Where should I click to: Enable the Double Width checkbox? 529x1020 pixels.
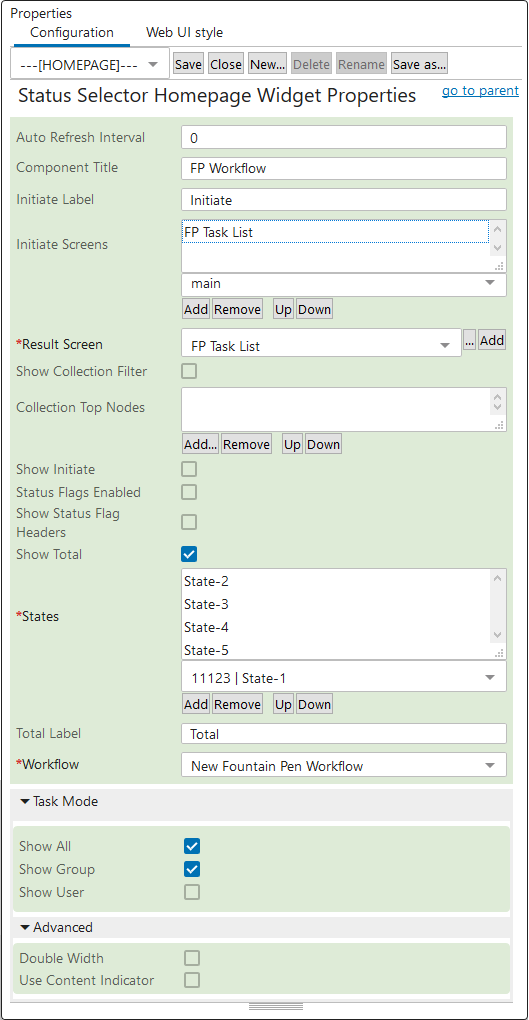point(191,958)
